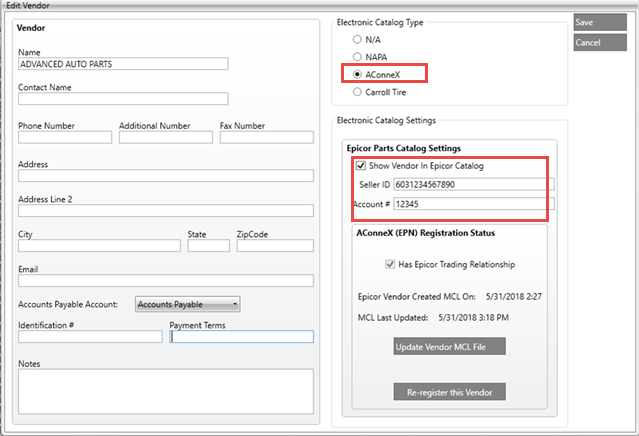Click the Fax Number field
Viewport: 639px width, 436px height.
(267, 137)
